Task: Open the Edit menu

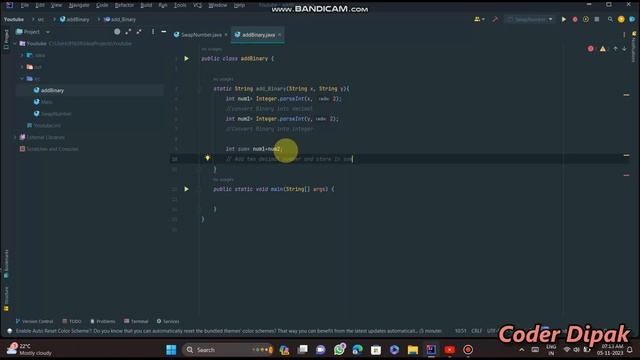Action: [40, 5]
